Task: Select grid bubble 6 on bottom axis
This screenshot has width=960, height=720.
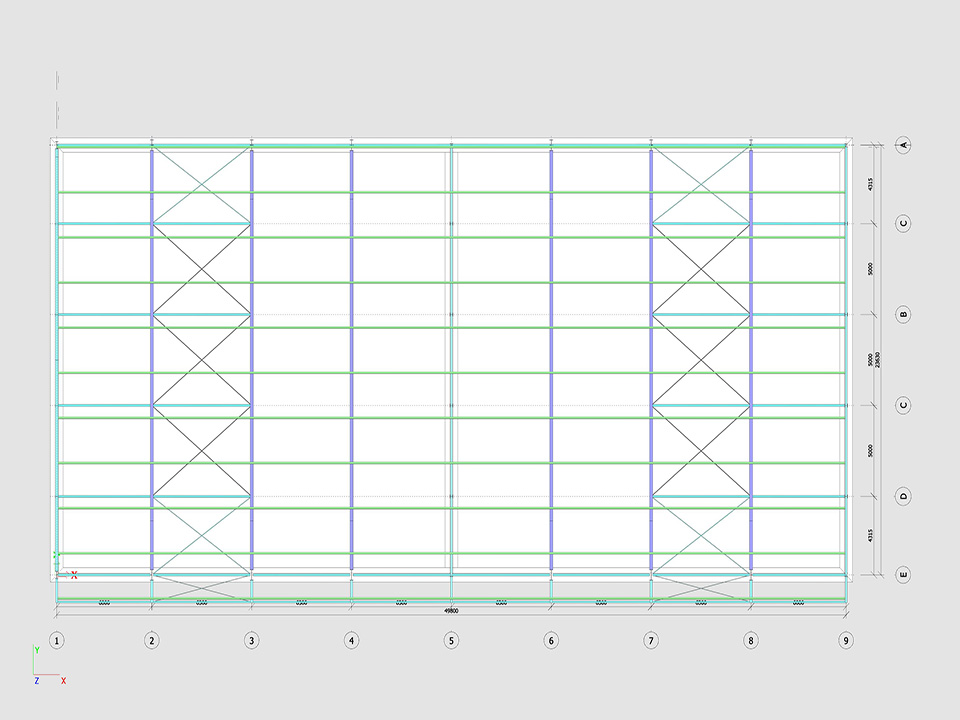Action: pos(551,640)
